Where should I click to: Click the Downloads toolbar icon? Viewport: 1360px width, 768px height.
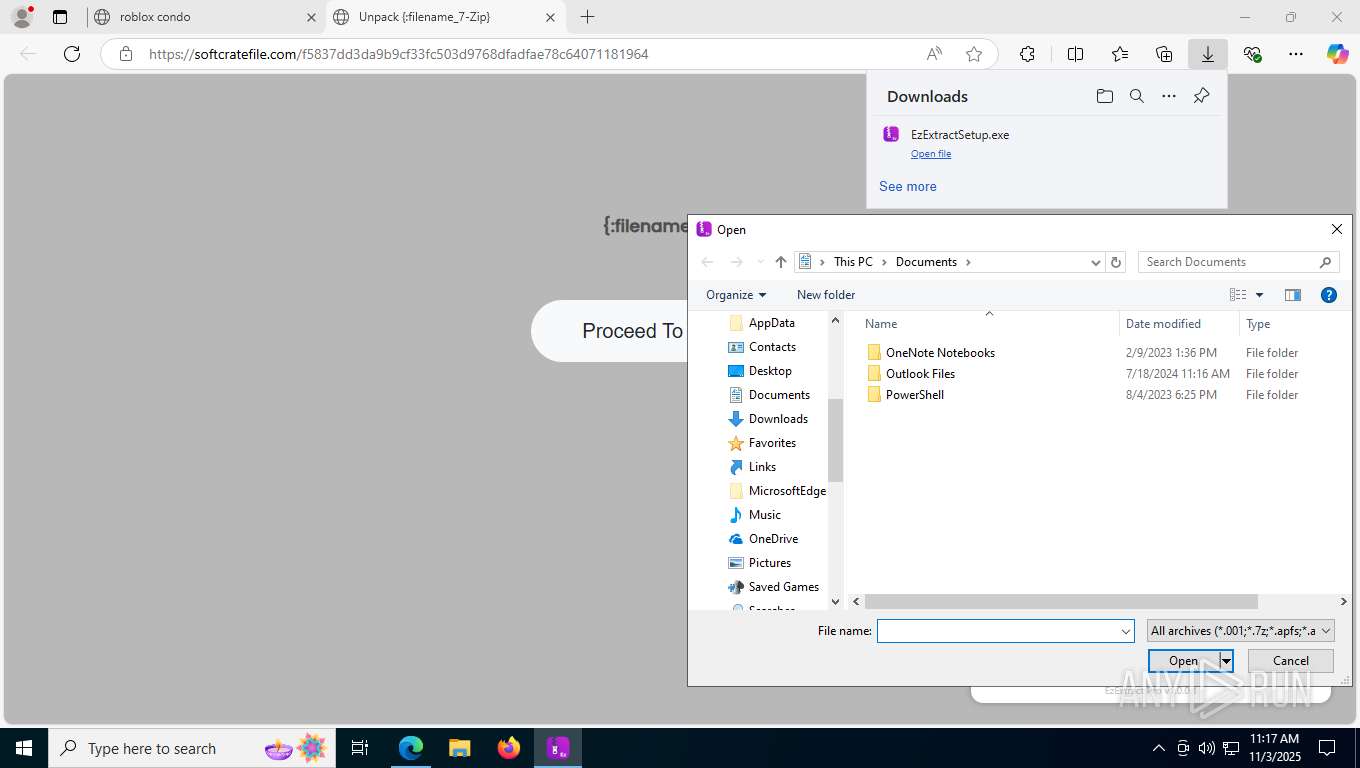point(1208,54)
